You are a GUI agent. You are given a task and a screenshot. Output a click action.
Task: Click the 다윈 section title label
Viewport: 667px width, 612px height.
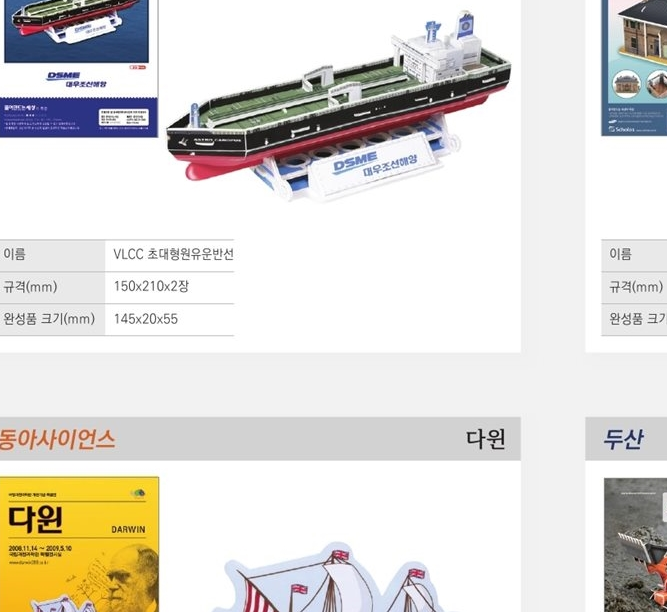pos(485,439)
